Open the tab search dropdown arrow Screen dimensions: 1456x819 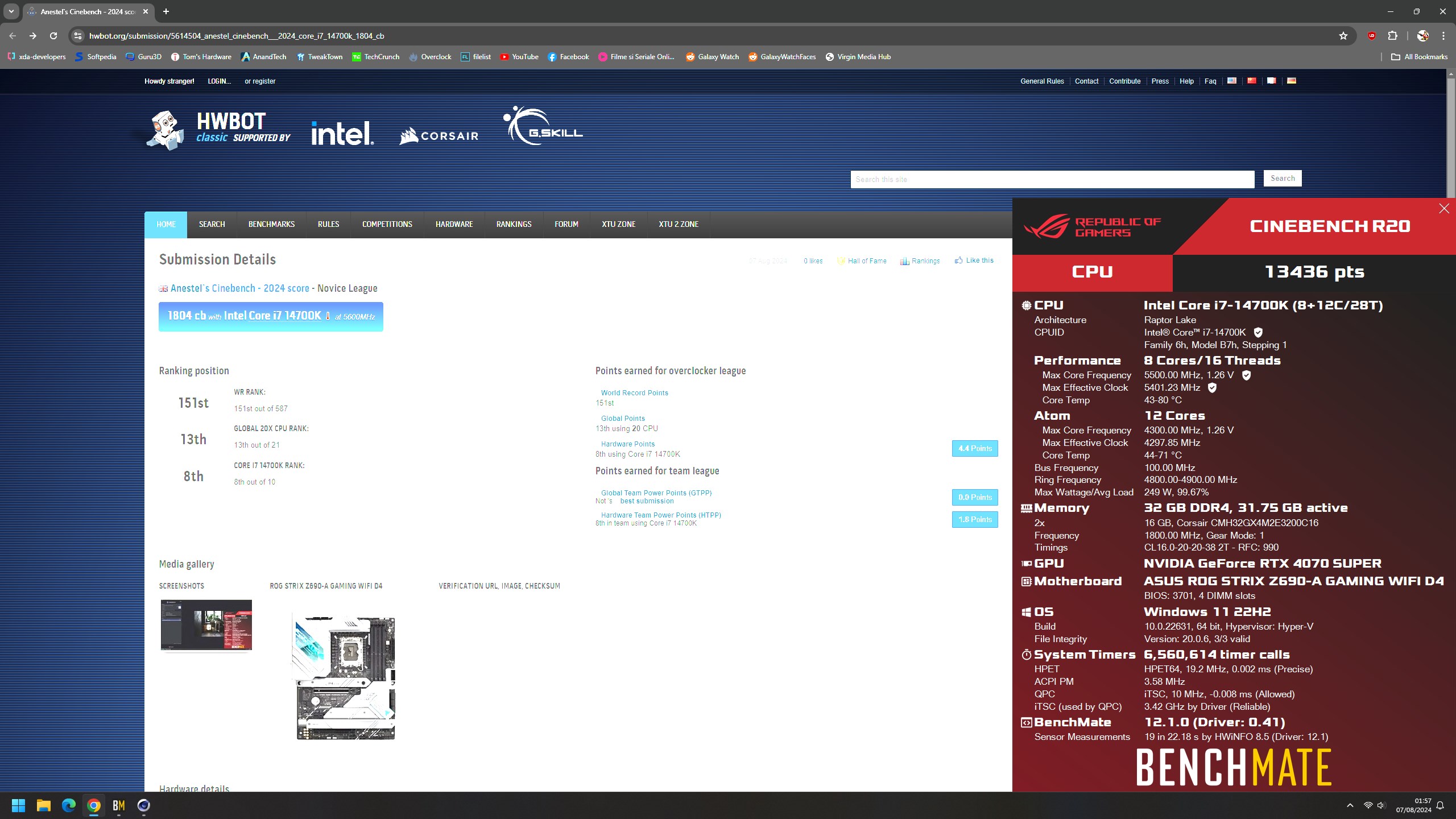click(x=11, y=11)
